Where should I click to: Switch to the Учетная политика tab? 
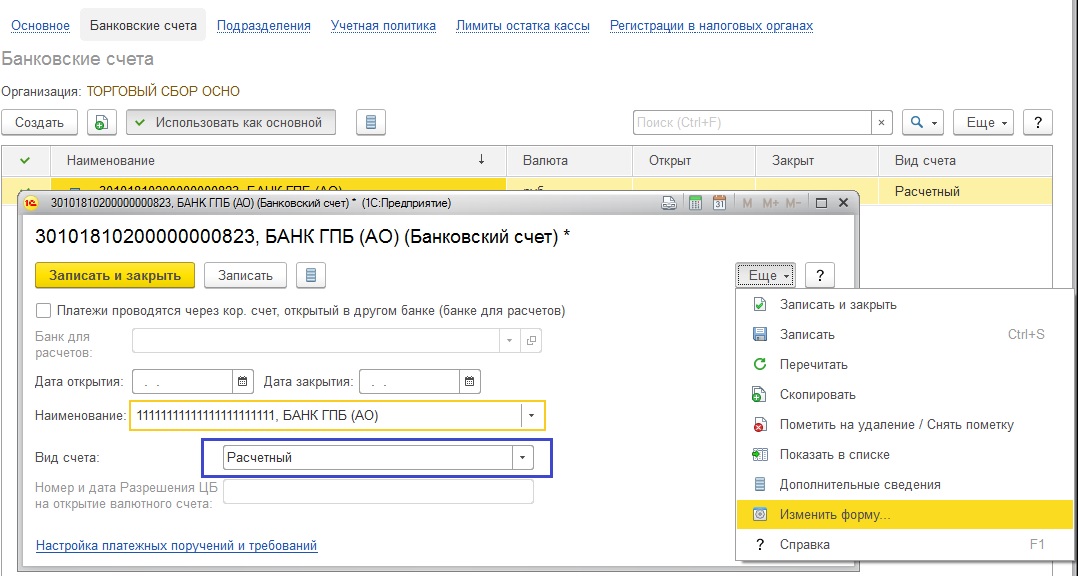383,25
